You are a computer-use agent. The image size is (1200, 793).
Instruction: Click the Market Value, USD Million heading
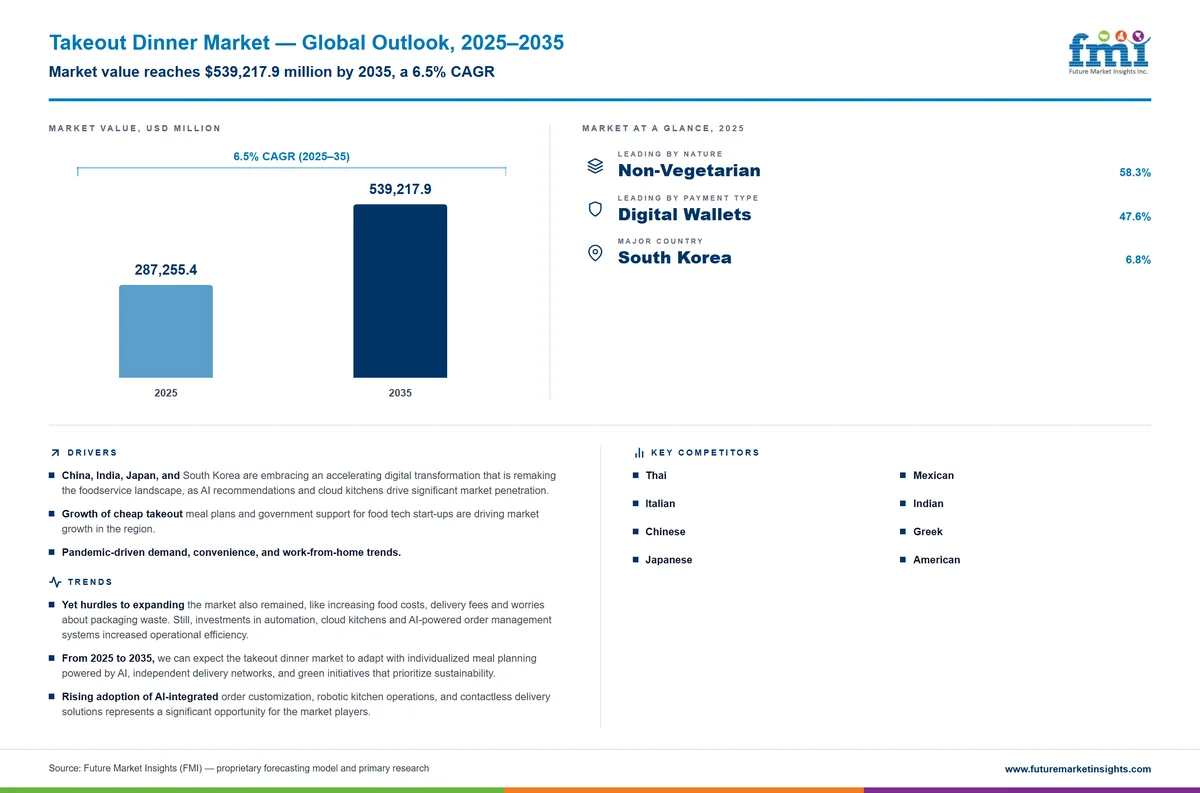[135, 128]
